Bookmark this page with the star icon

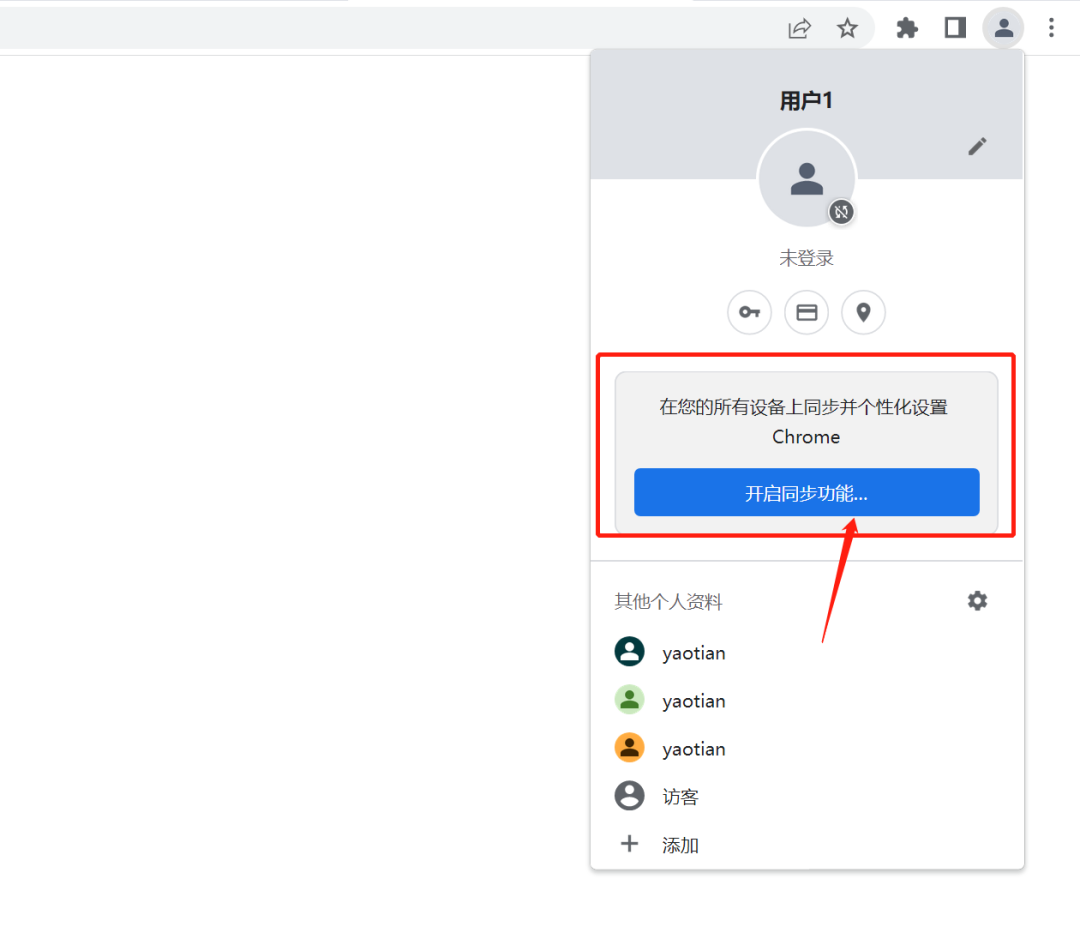click(x=847, y=28)
